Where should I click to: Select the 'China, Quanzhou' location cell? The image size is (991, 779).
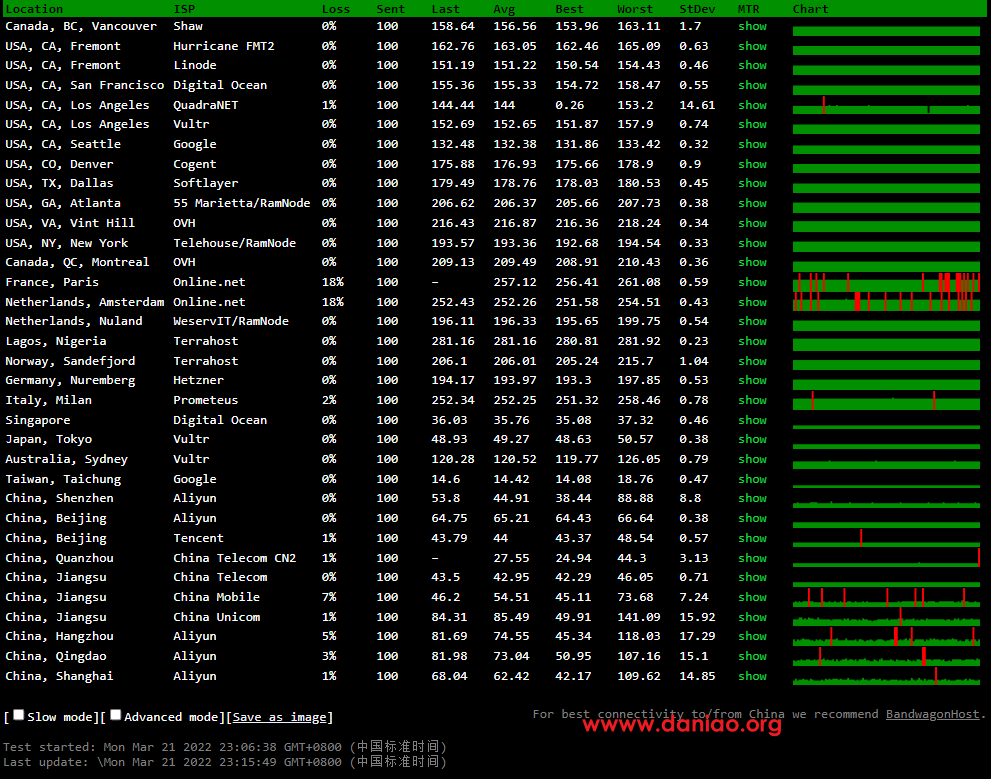point(59,559)
